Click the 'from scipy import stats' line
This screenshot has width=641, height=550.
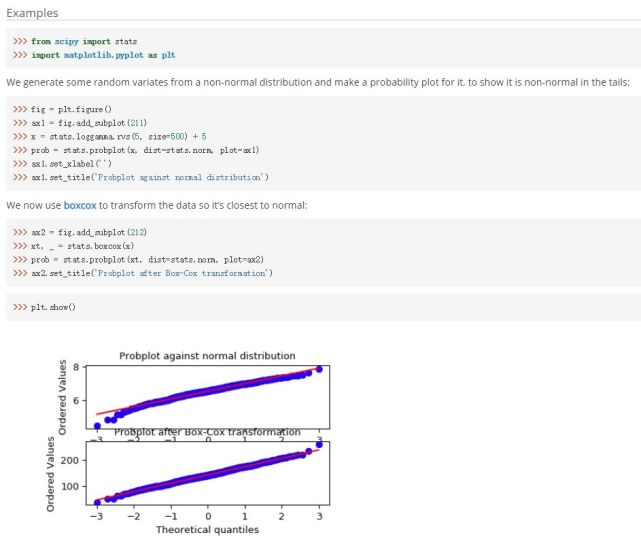coord(75,41)
